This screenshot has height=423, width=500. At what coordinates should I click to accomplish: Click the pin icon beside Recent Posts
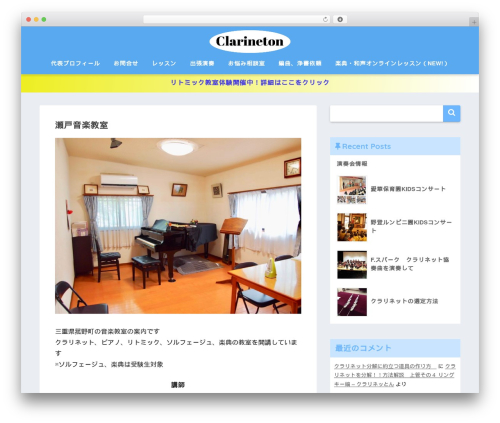(337, 146)
